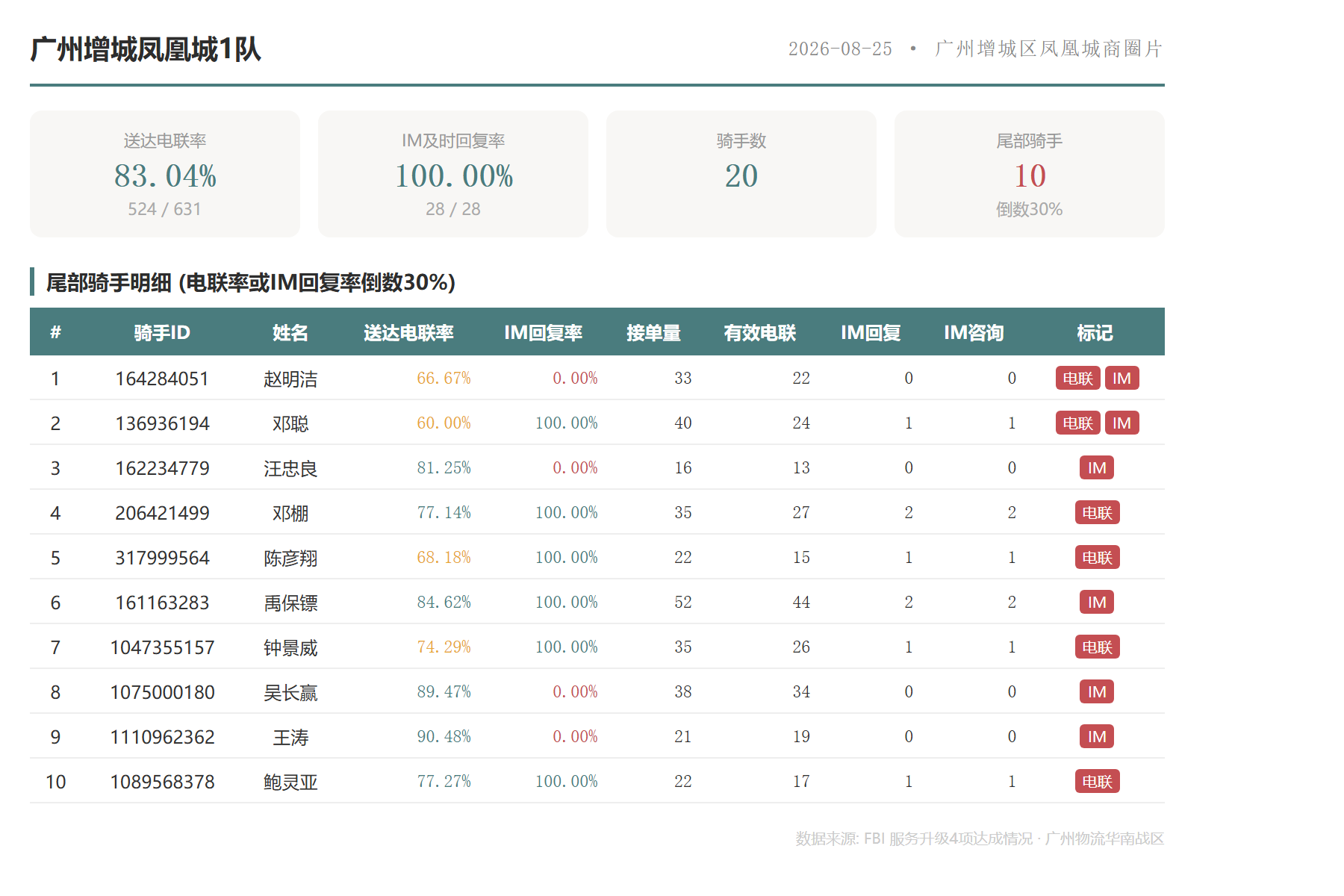Click the name 王涛
Image resolution: width=1344 pixels, height=896 pixels.
tap(290, 737)
